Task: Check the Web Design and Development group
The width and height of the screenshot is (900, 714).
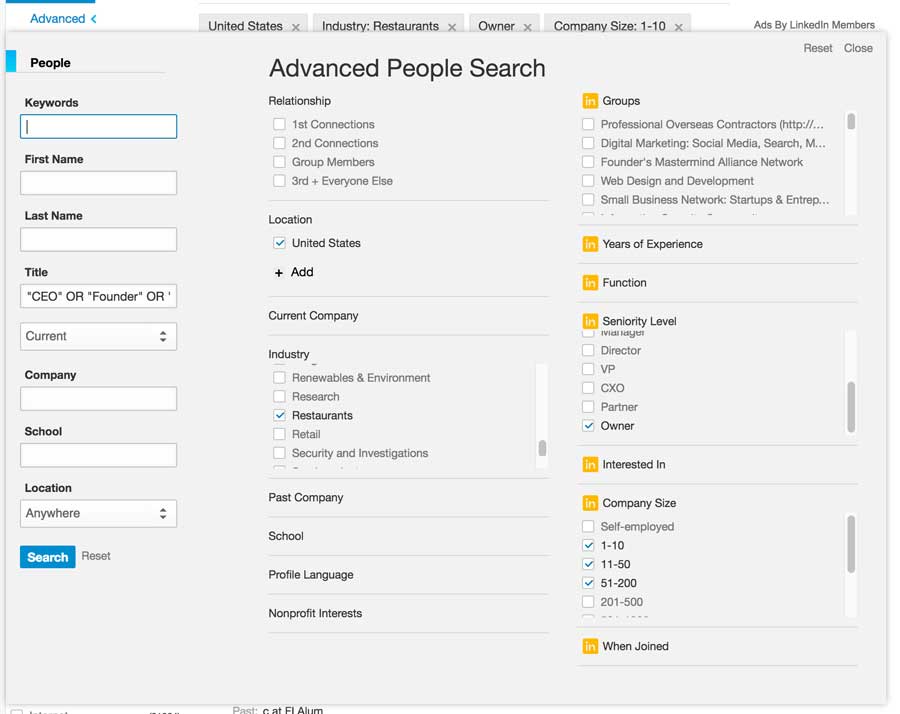Action: (x=588, y=181)
